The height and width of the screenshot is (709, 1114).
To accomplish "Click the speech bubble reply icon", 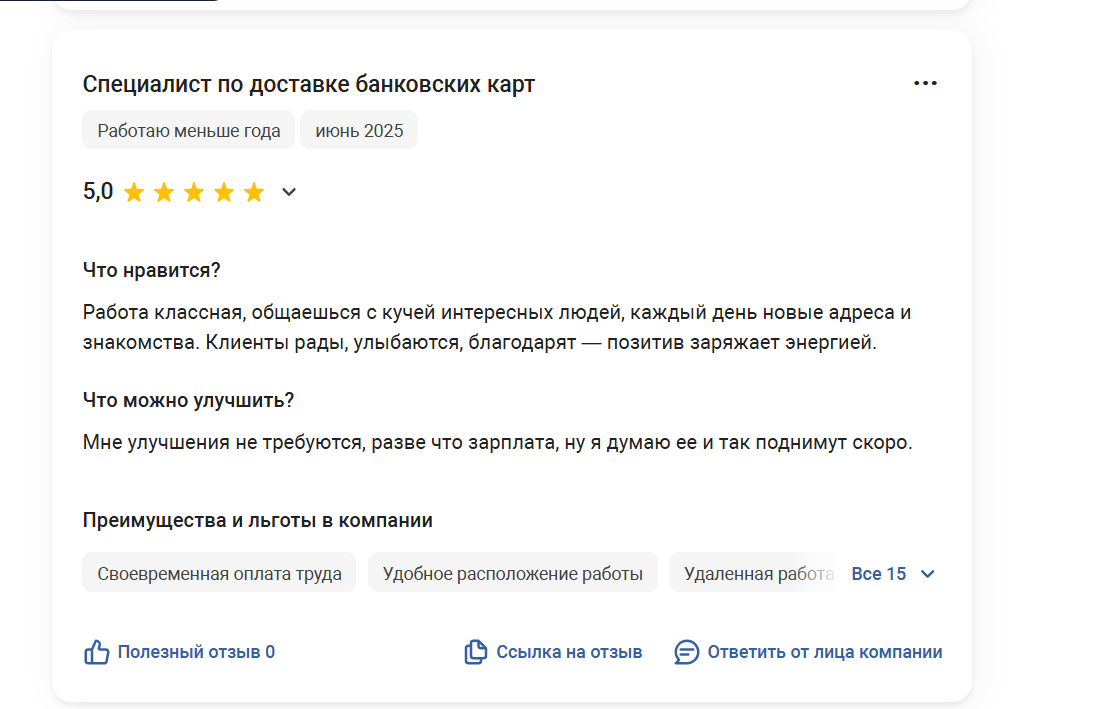I will coord(686,652).
